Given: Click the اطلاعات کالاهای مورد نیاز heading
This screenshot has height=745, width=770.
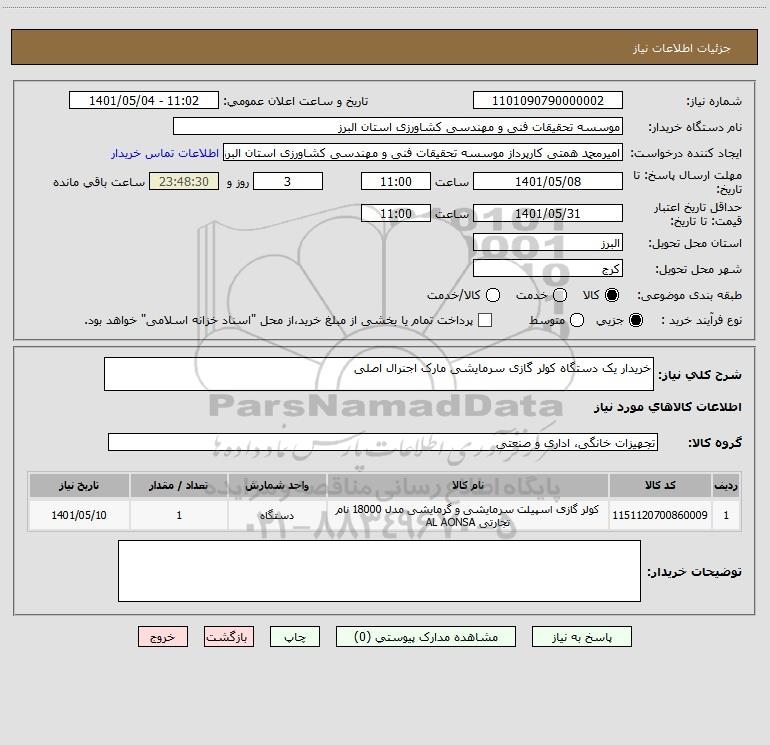Looking at the screenshot, I should (x=667, y=407).
